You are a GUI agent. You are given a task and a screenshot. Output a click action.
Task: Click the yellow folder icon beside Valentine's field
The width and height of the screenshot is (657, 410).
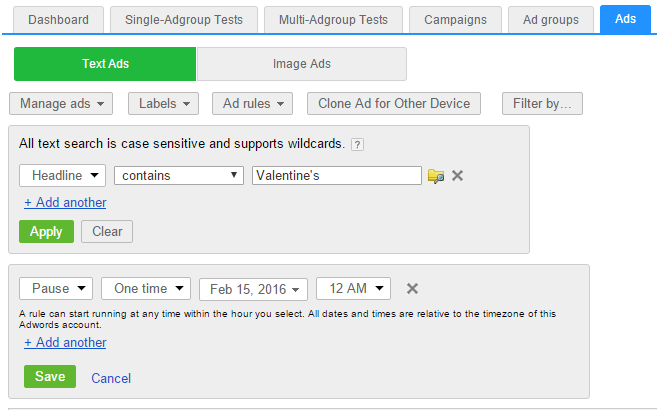pos(435,176)
